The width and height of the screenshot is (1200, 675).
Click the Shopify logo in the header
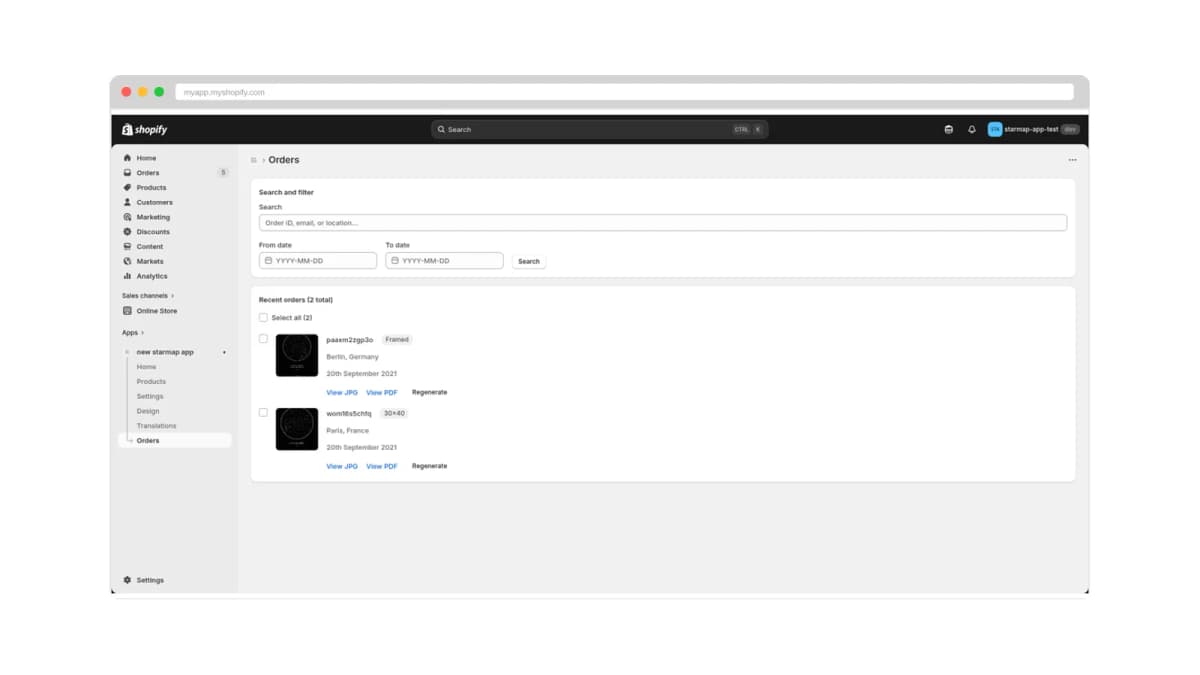[x=144, y=129]
